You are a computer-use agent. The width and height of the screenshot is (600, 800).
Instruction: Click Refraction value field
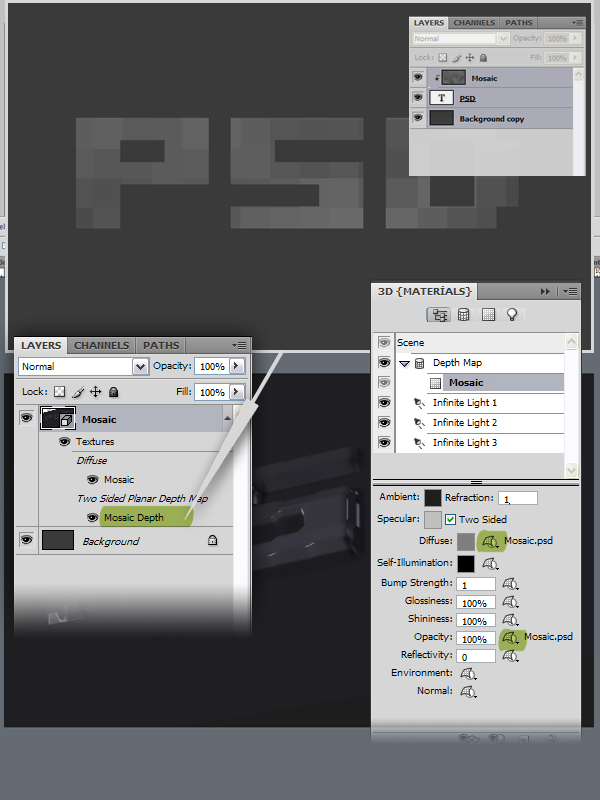(x=518, y=498)
